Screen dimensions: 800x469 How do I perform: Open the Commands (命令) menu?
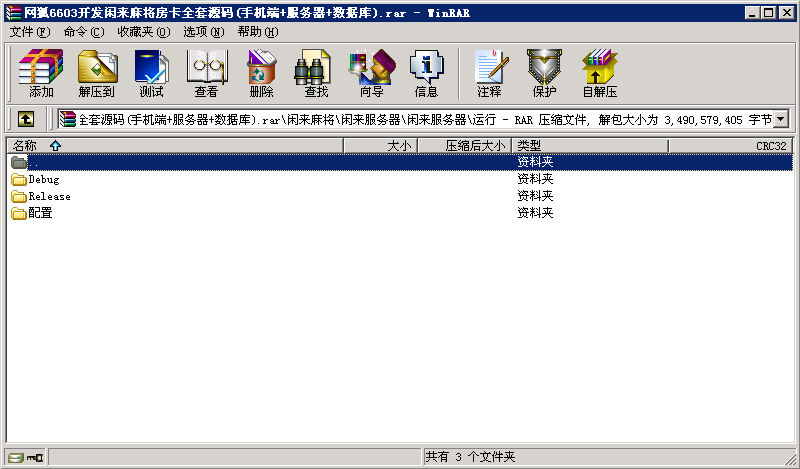83,32
